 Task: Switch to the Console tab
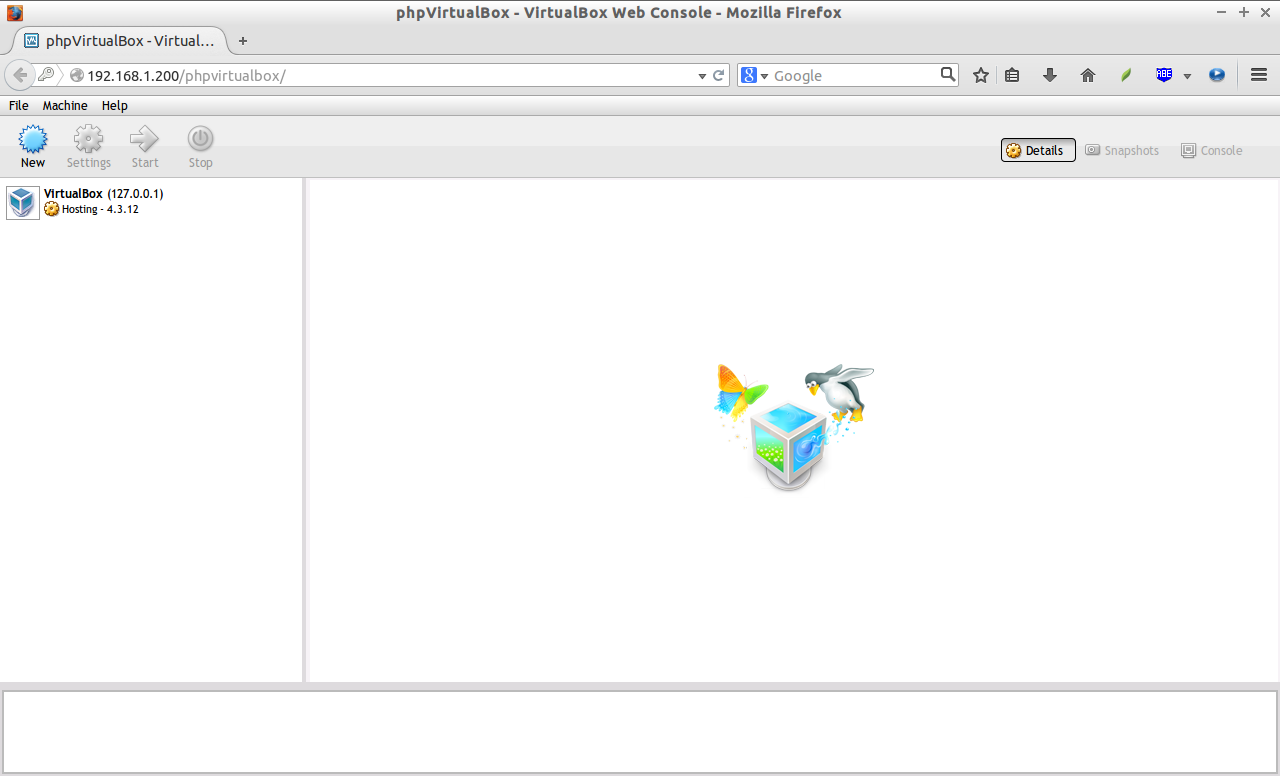point(1212,150)
